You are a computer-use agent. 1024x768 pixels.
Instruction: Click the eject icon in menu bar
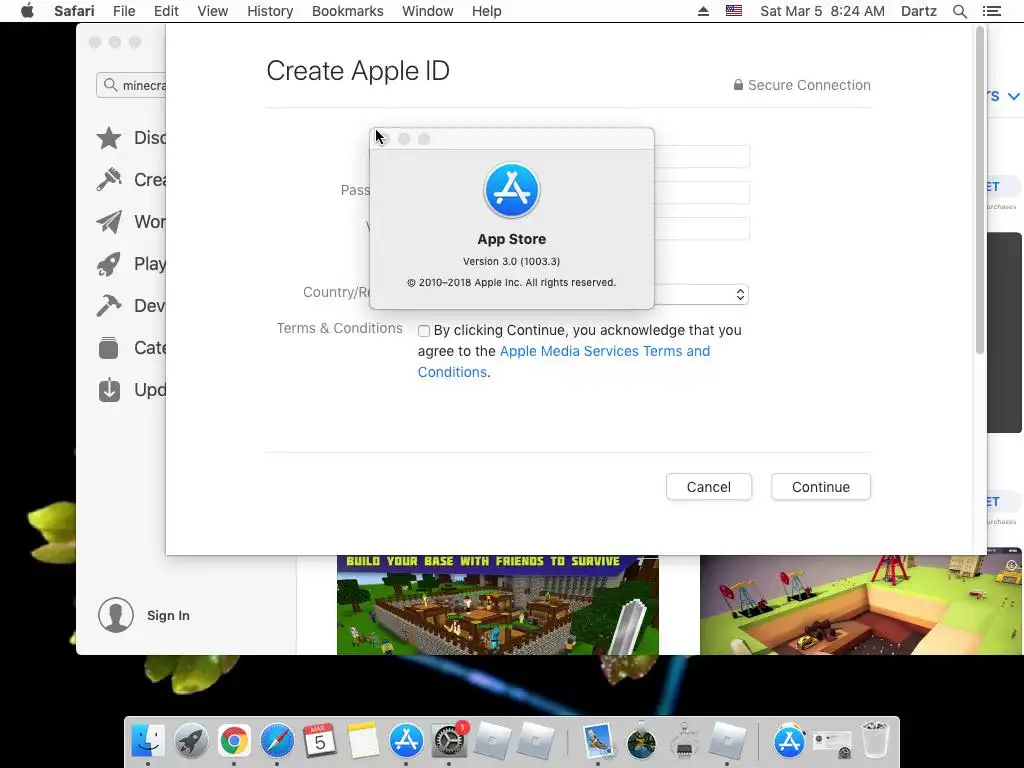[703, 11]
